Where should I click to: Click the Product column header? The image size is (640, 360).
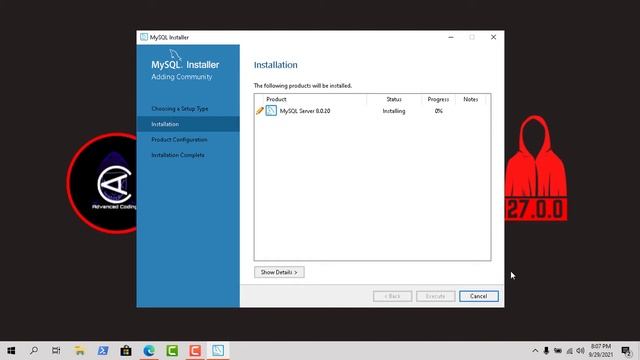(x=276, y=99)
